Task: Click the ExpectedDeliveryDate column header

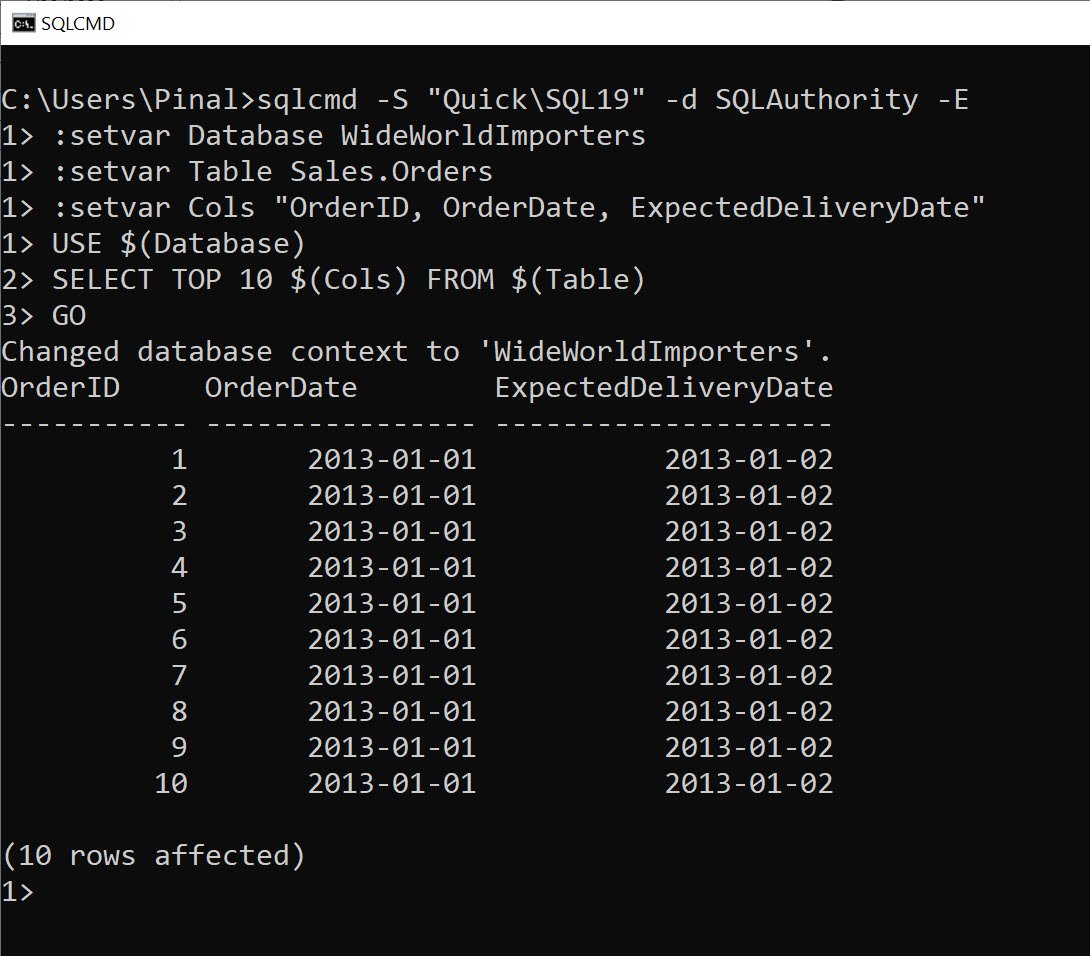Action: click(x=664, y=387)
